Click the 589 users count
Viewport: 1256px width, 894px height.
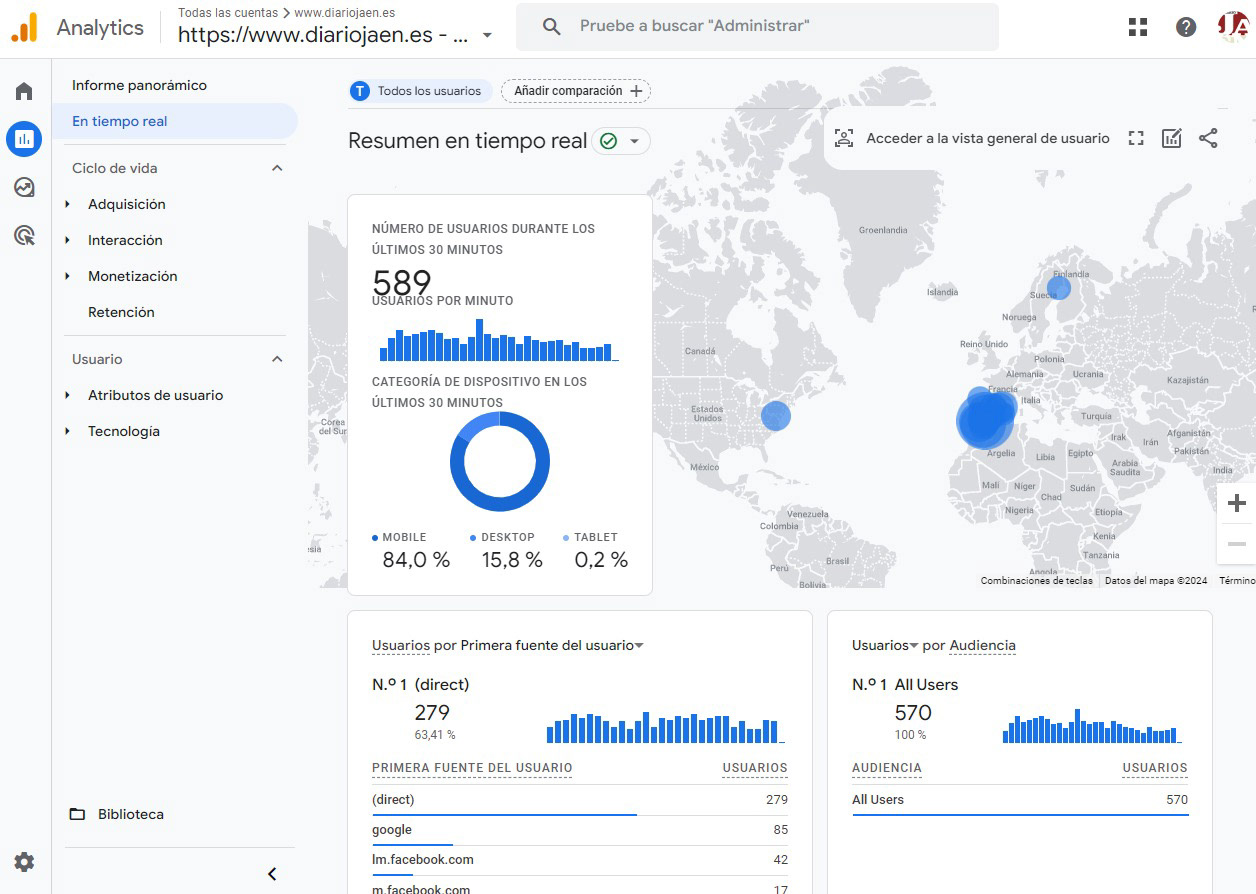402,282
